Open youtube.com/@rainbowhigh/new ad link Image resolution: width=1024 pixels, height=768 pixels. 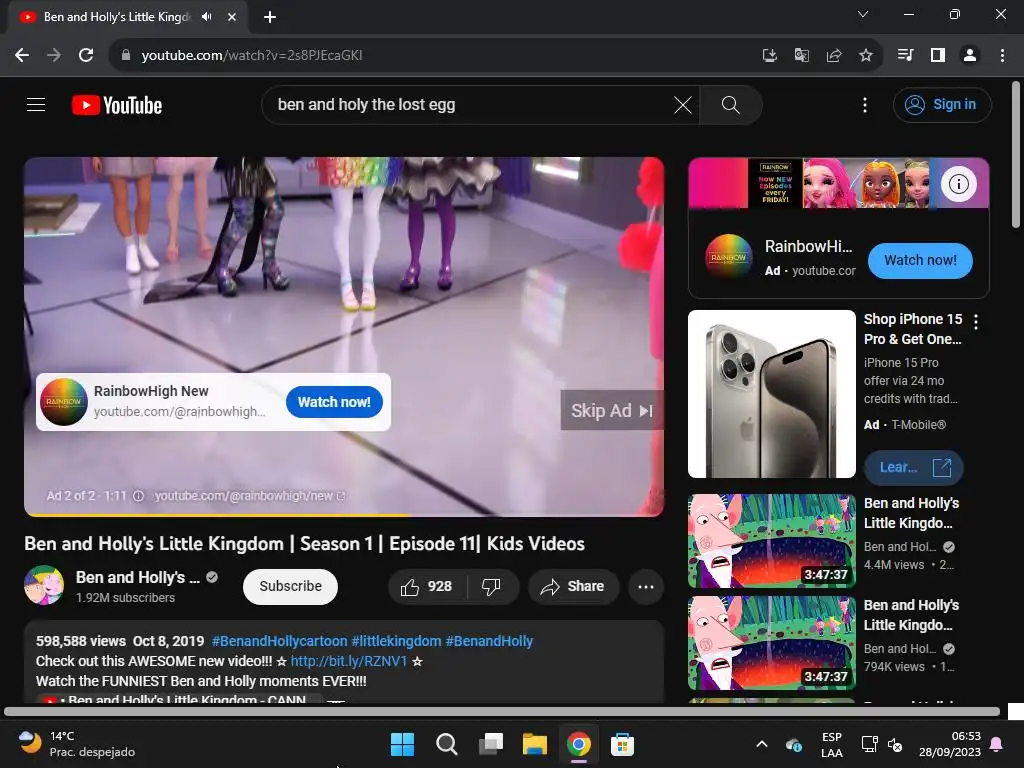pyautogui.click(x=249, y=496)
